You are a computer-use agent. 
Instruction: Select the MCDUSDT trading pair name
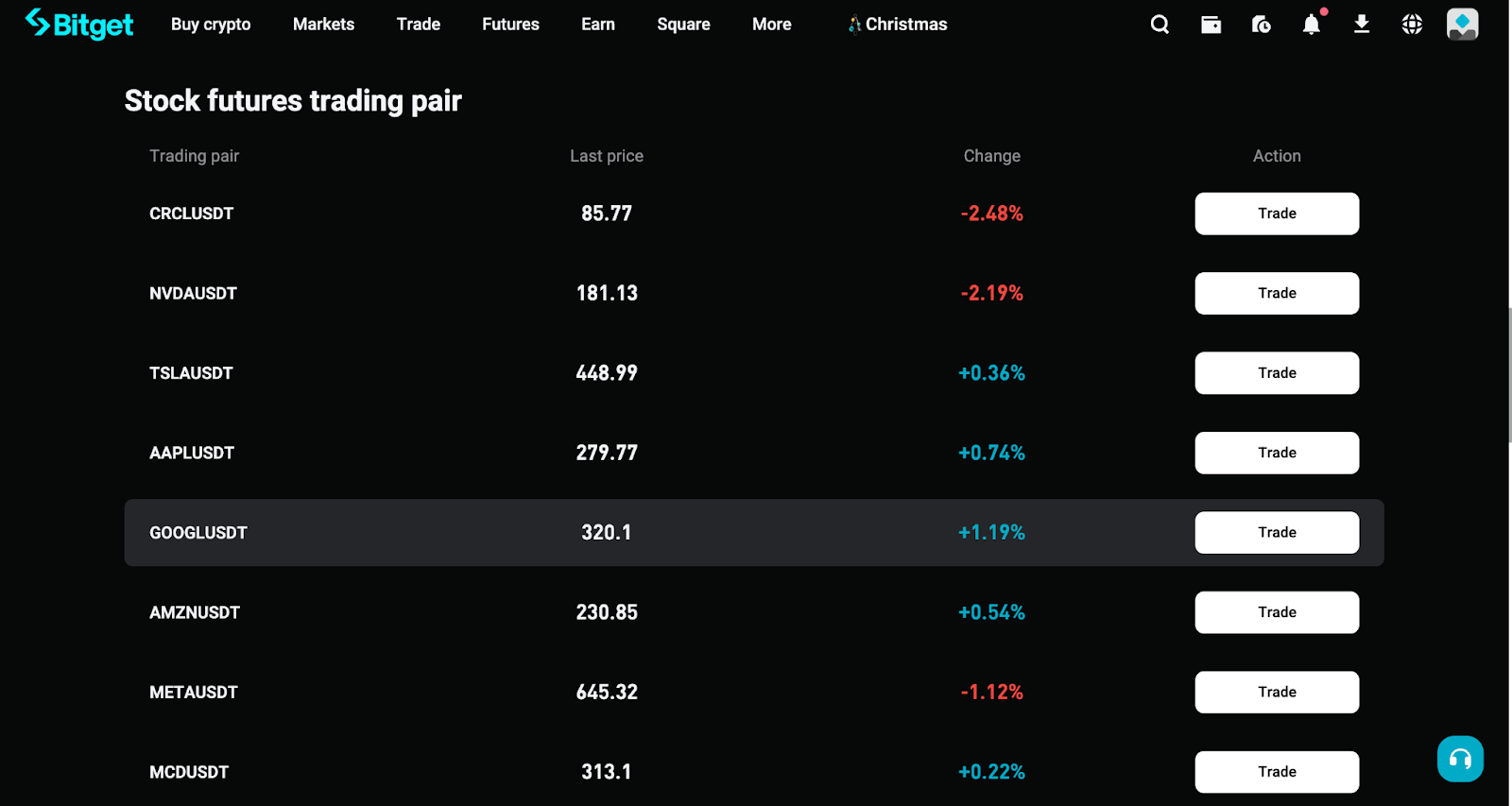point(189,772)
